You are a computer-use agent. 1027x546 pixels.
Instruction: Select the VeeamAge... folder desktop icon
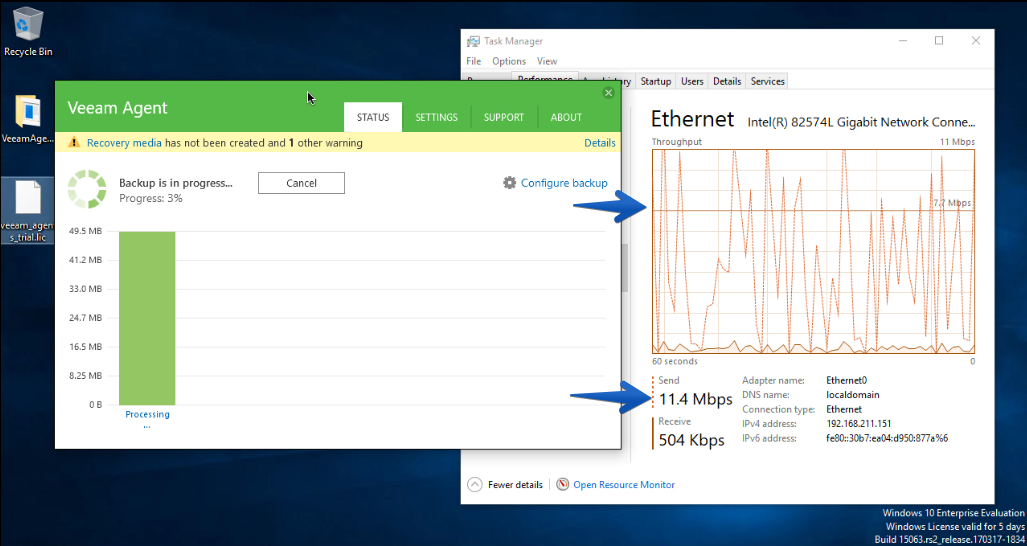28,118
